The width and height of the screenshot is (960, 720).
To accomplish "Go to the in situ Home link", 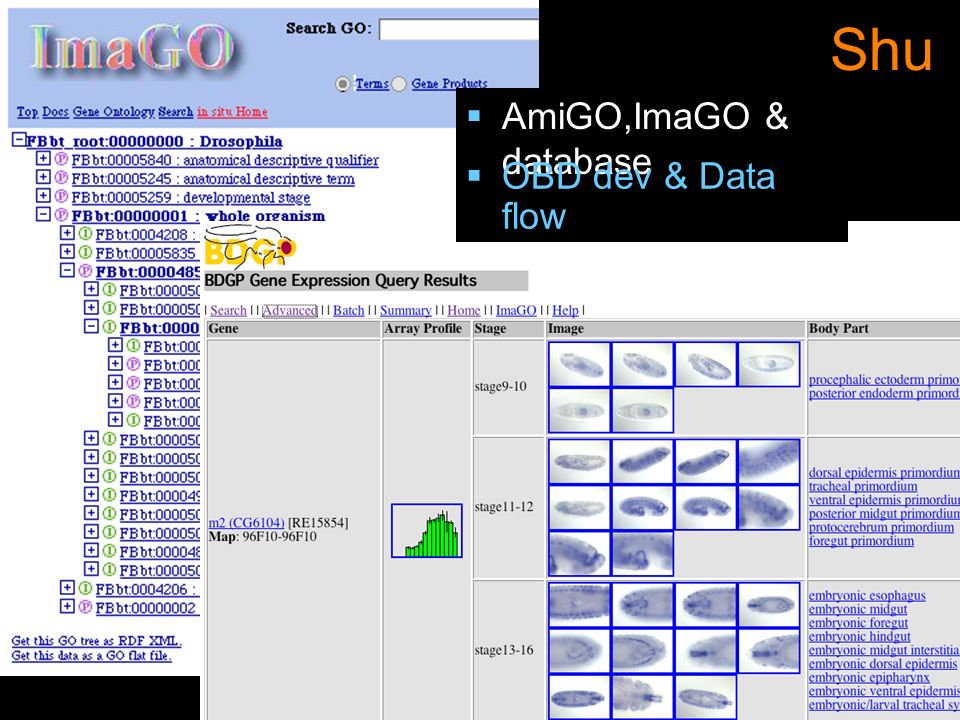I will [x=232, y=112].
